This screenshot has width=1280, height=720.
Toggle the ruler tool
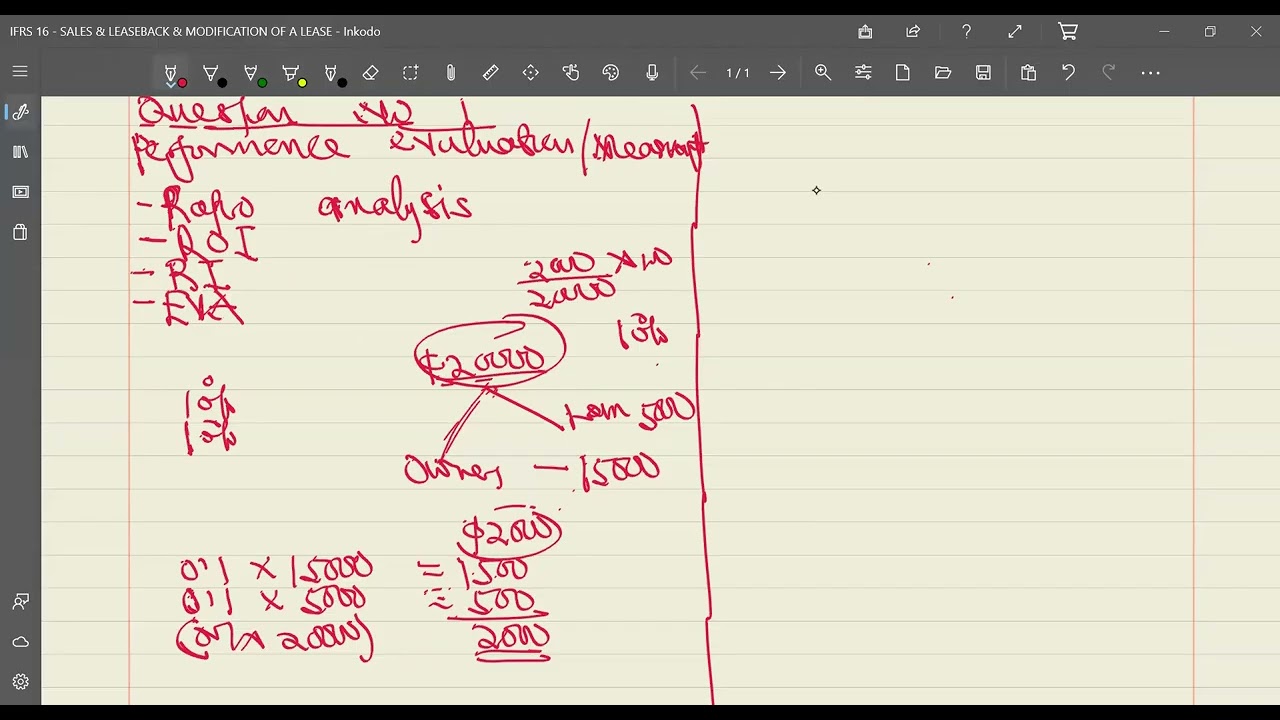(x=491, y=73)
